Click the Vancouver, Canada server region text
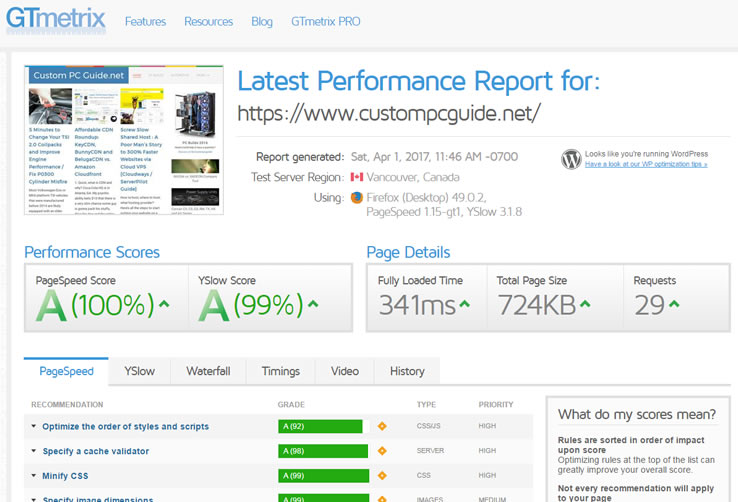 coord(413,177)
